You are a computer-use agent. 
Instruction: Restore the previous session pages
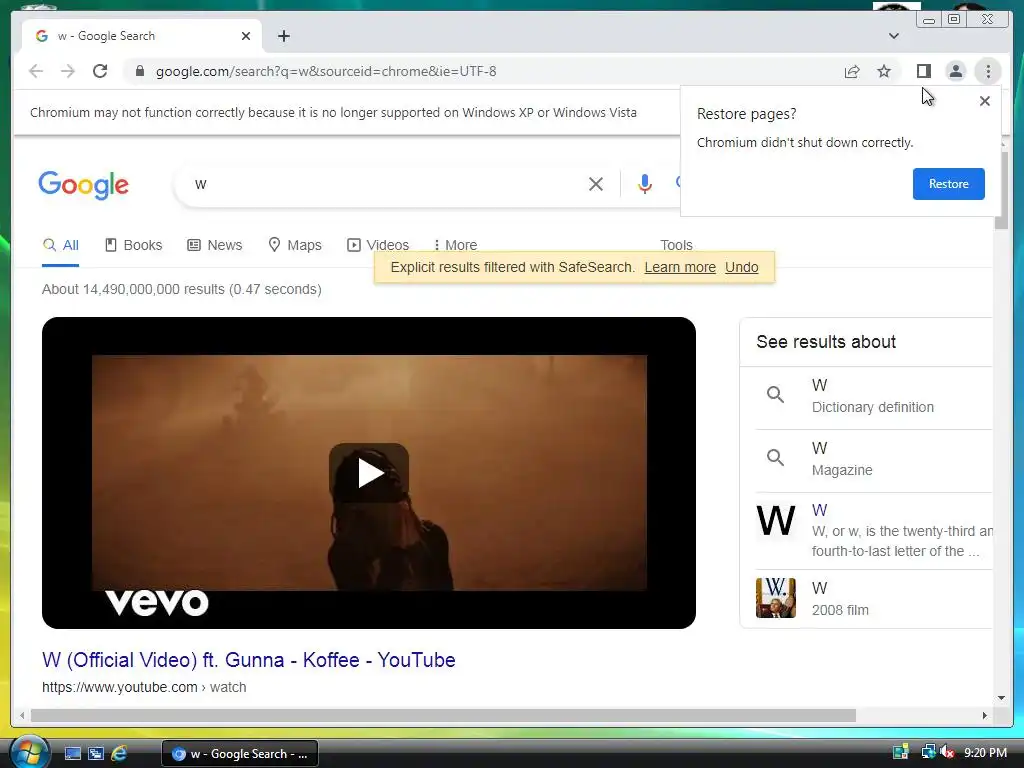948,184
